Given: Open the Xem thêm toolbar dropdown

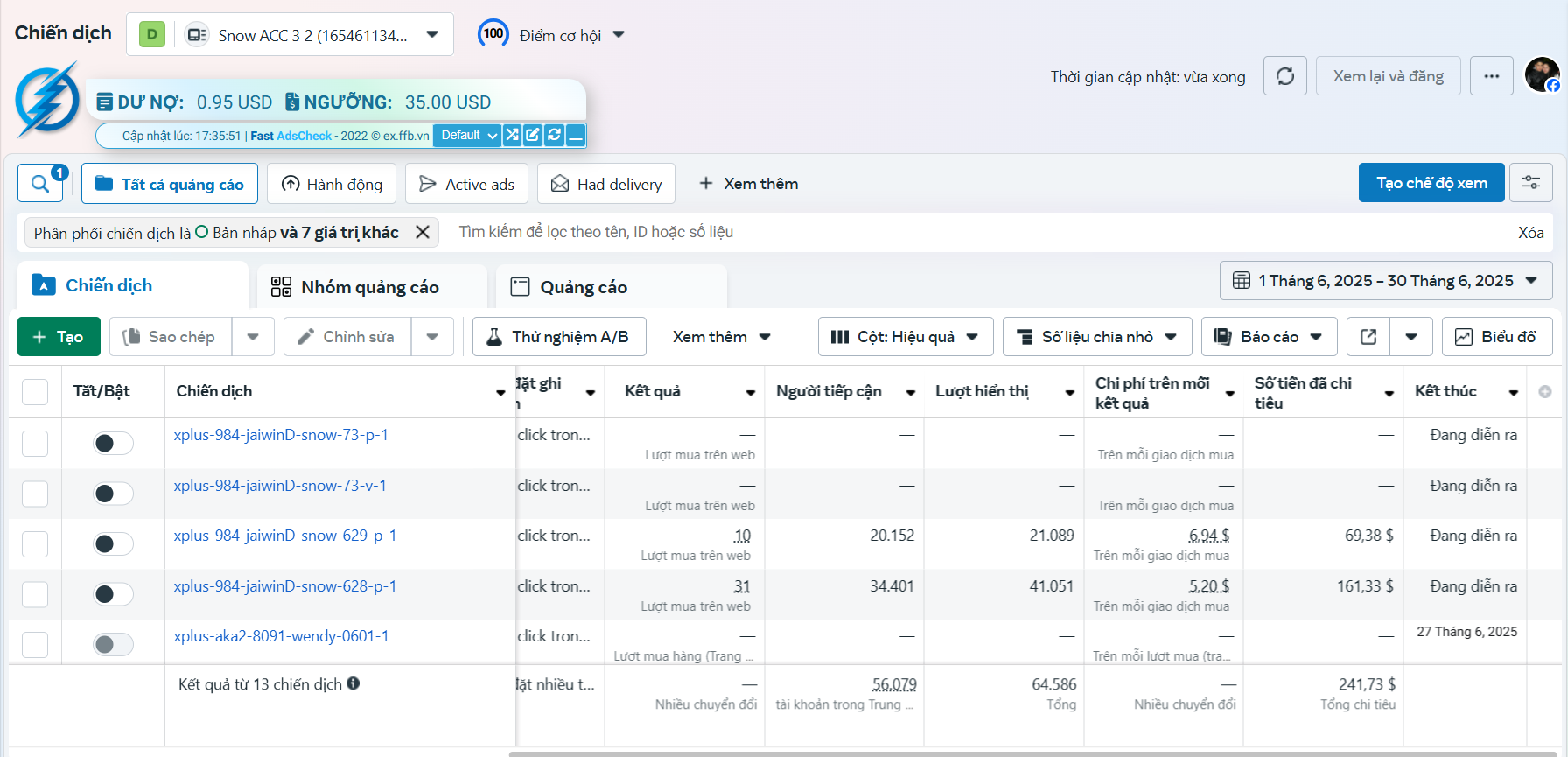Looking at the screenshot, I should pos(721,337).
